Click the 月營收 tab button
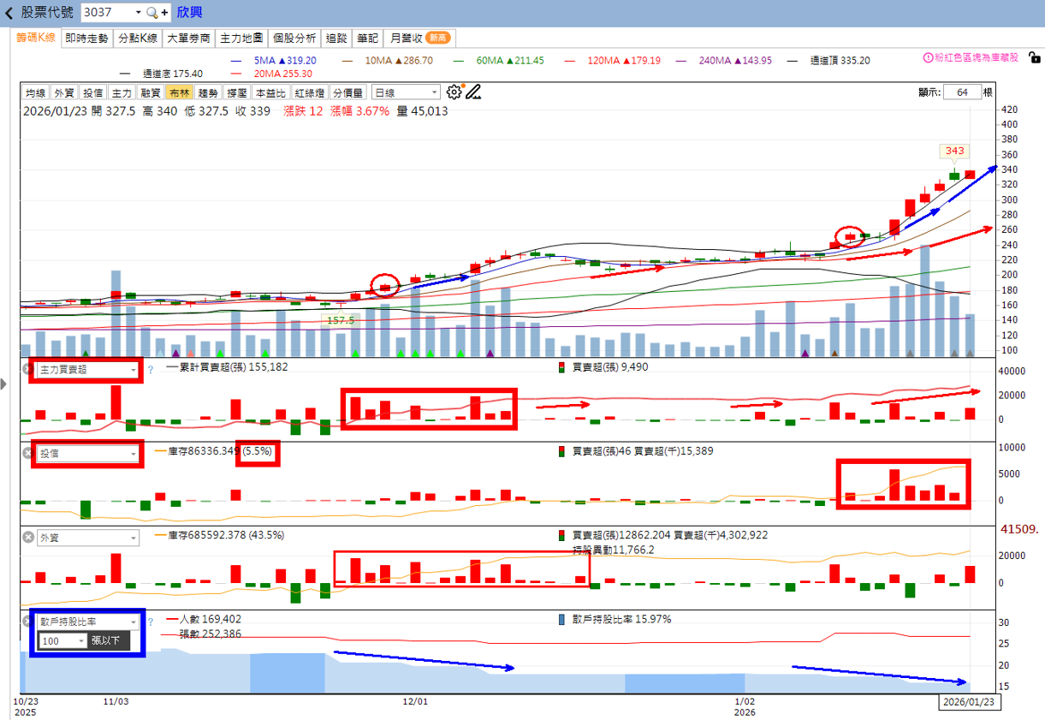 click(421, 39)
